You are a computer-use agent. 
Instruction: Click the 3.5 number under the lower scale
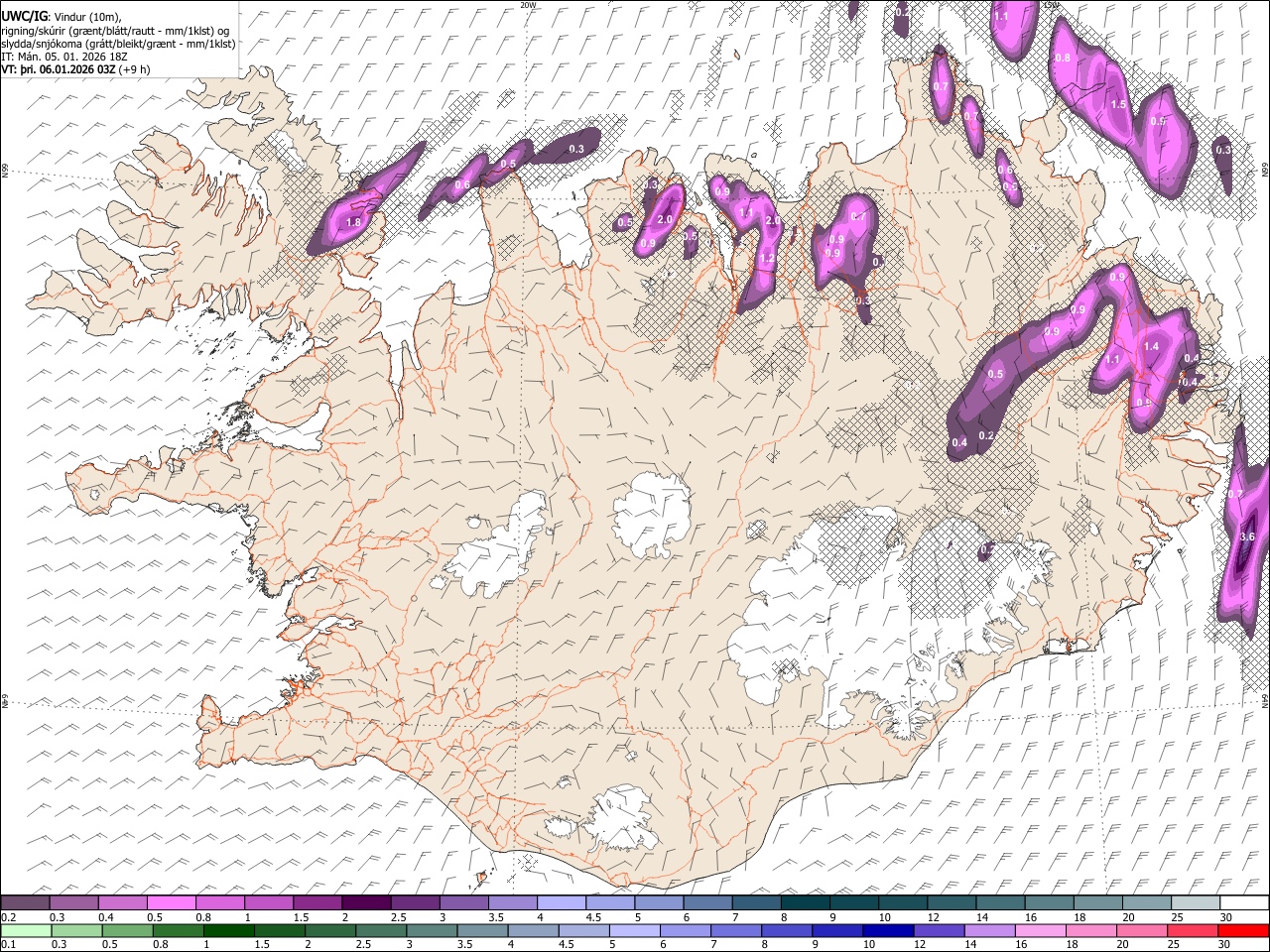tap(463, 944)
